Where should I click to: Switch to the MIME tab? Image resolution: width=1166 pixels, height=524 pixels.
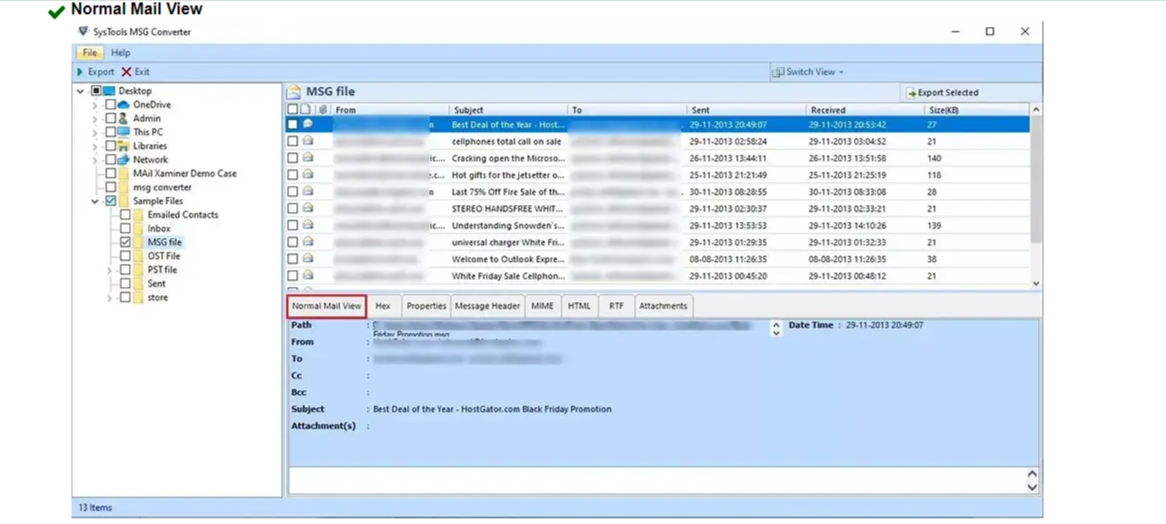[542, 305]
